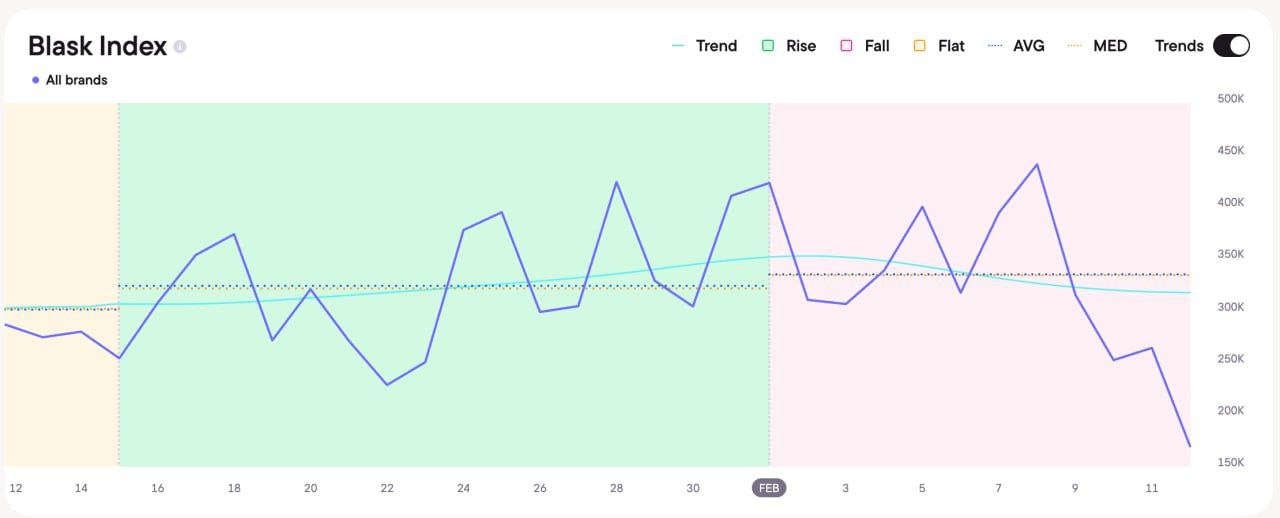Click the MED legend label text
Screen dimensions: 1280x518
pos(1110,46)
